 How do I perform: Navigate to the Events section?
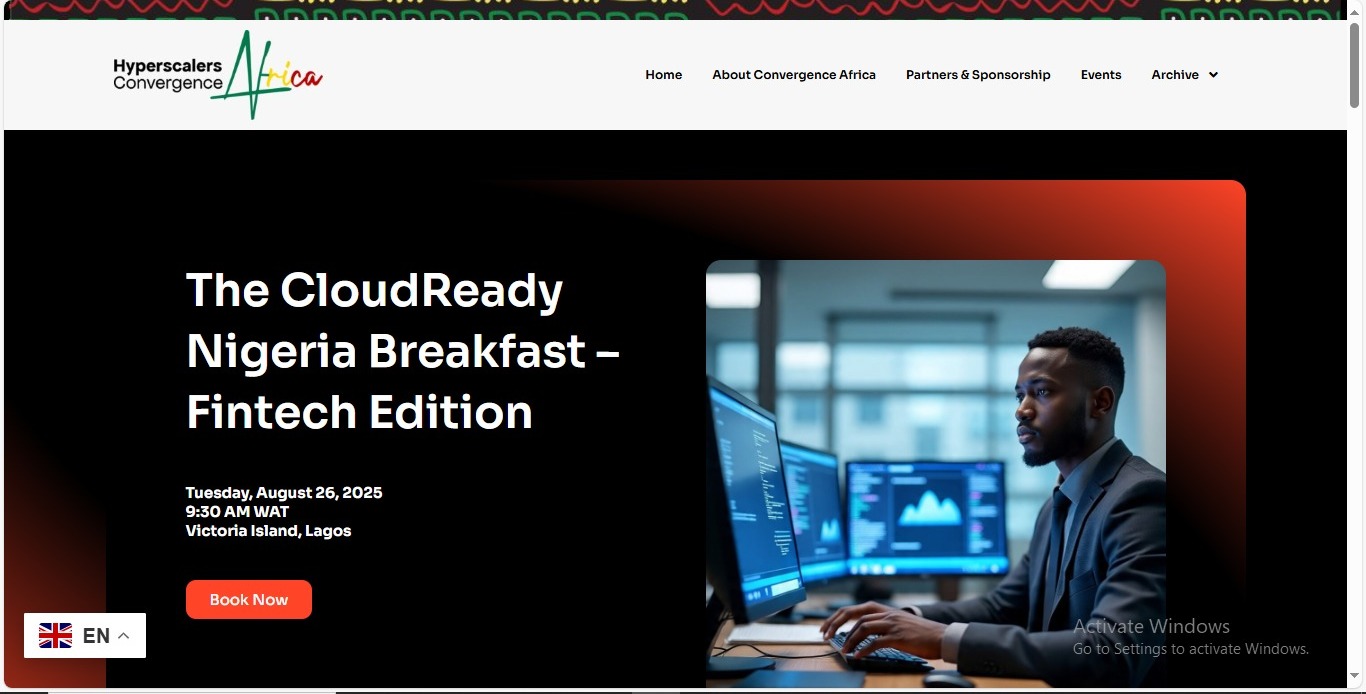(x=1101, y=74)
